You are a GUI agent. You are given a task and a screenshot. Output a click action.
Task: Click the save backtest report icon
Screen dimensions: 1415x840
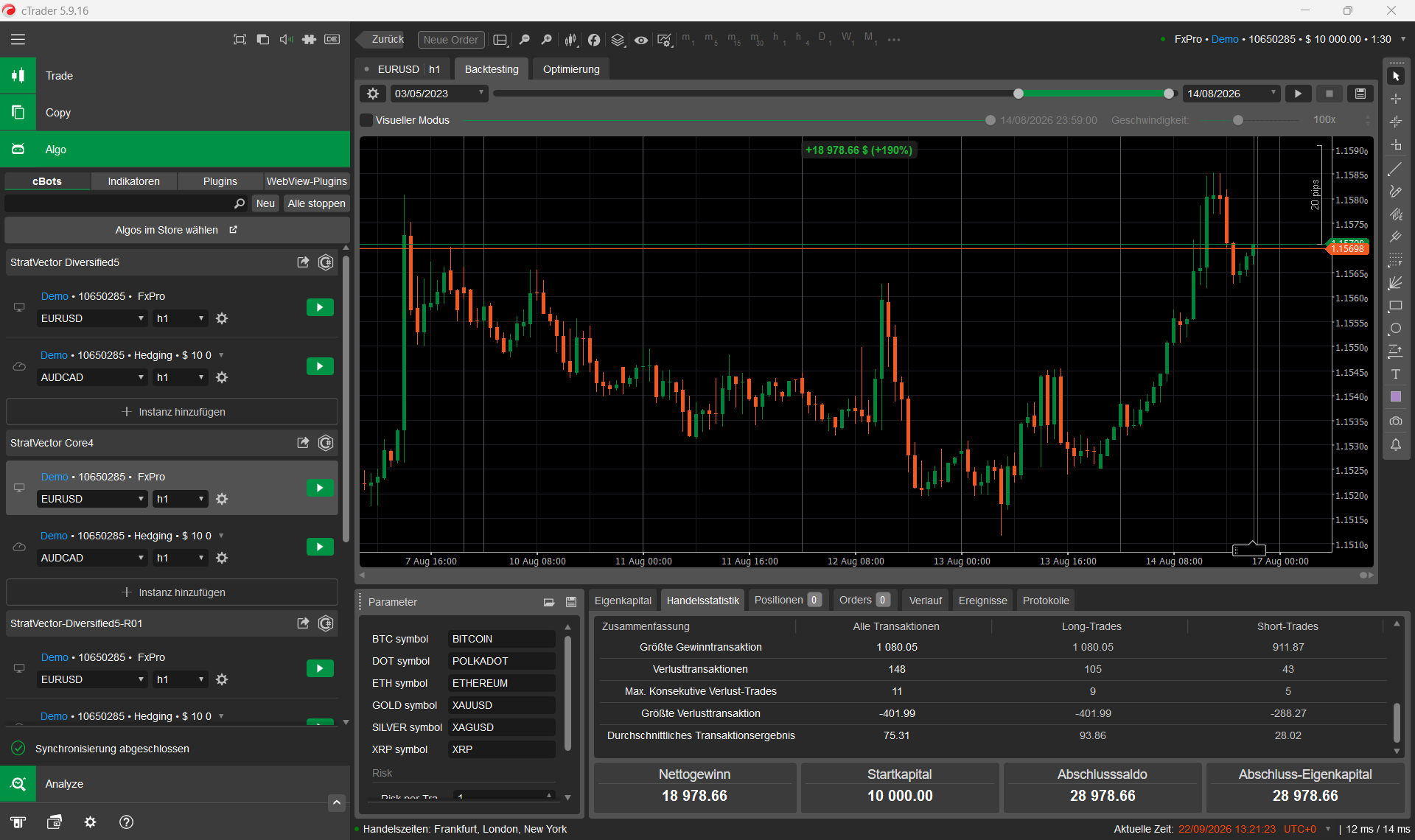point(1360,94)
